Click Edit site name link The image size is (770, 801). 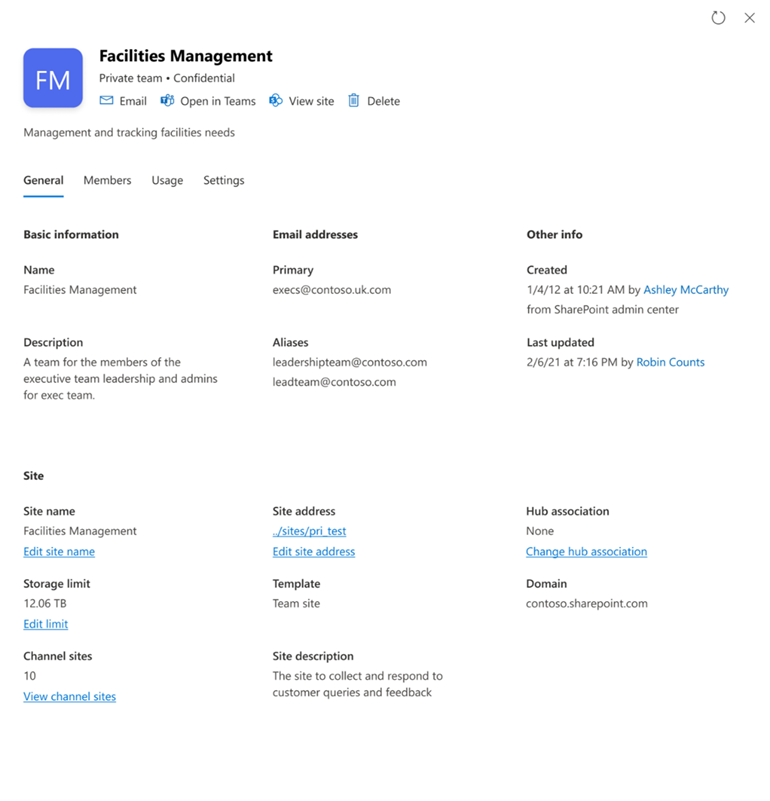coord(59,552)
